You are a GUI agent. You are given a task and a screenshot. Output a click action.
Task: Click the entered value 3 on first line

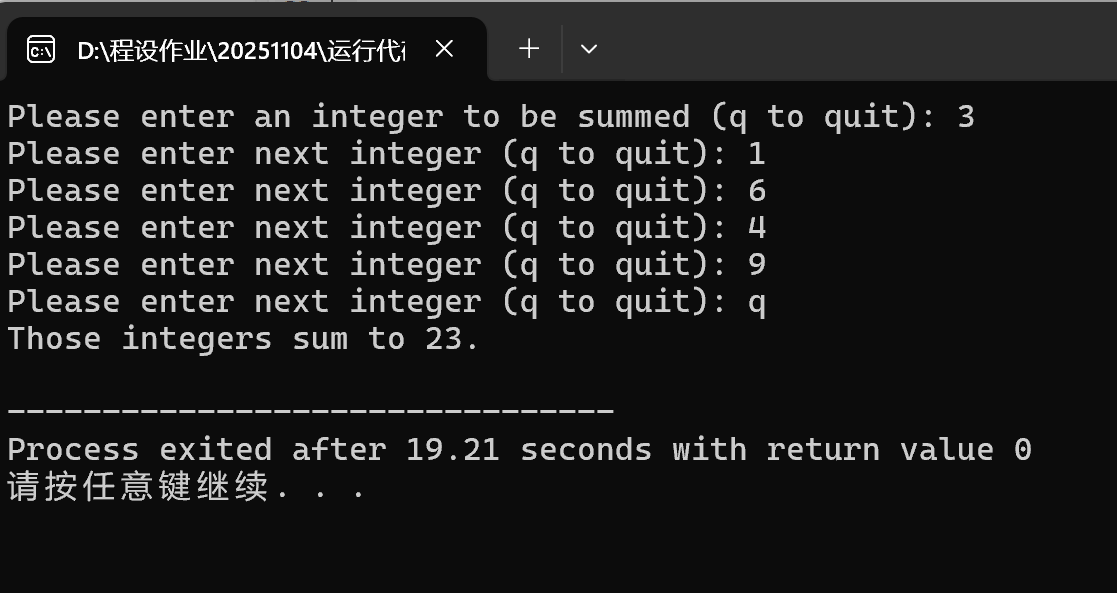(x=965, y=117)
